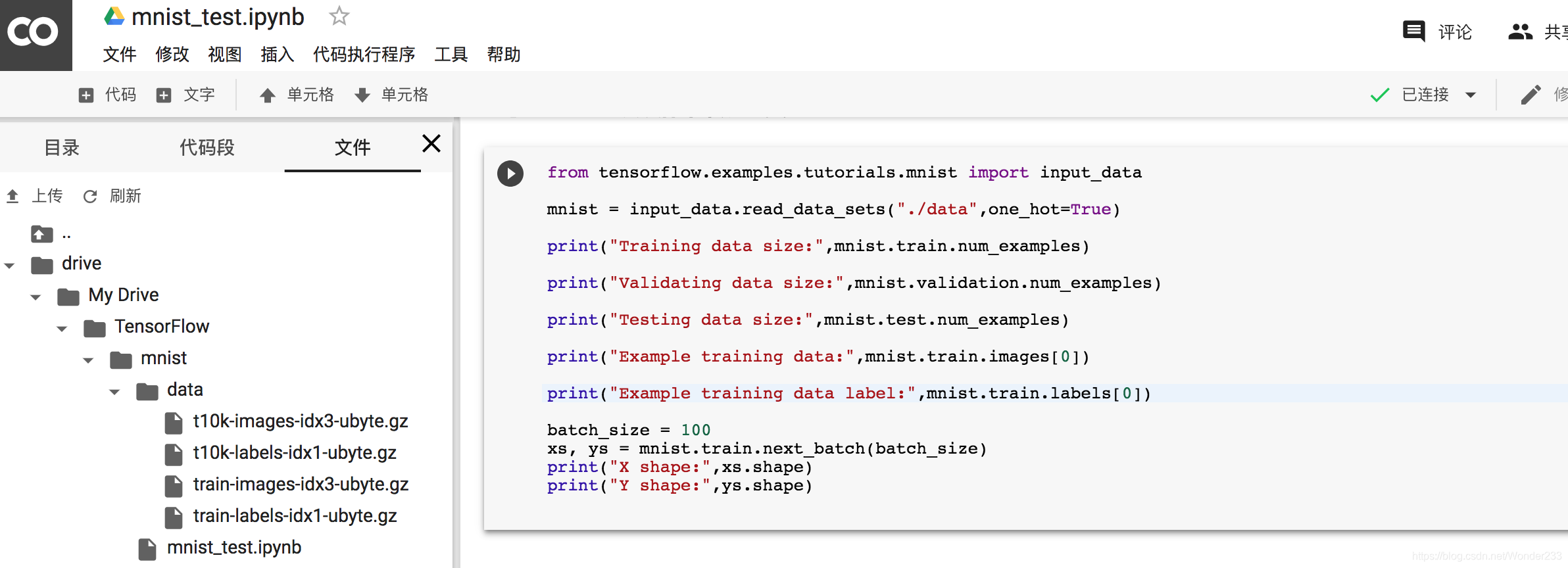
Task: Select t10k-images-idx3-ubyte.gz file name
Action: pyautogui.click(x=301, y=421)
